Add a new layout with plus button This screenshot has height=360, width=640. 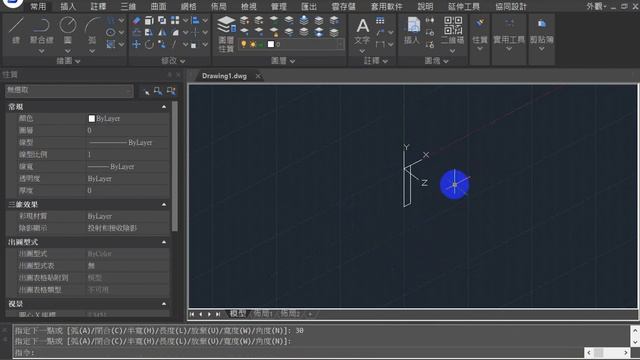click(x=310, y=314)
